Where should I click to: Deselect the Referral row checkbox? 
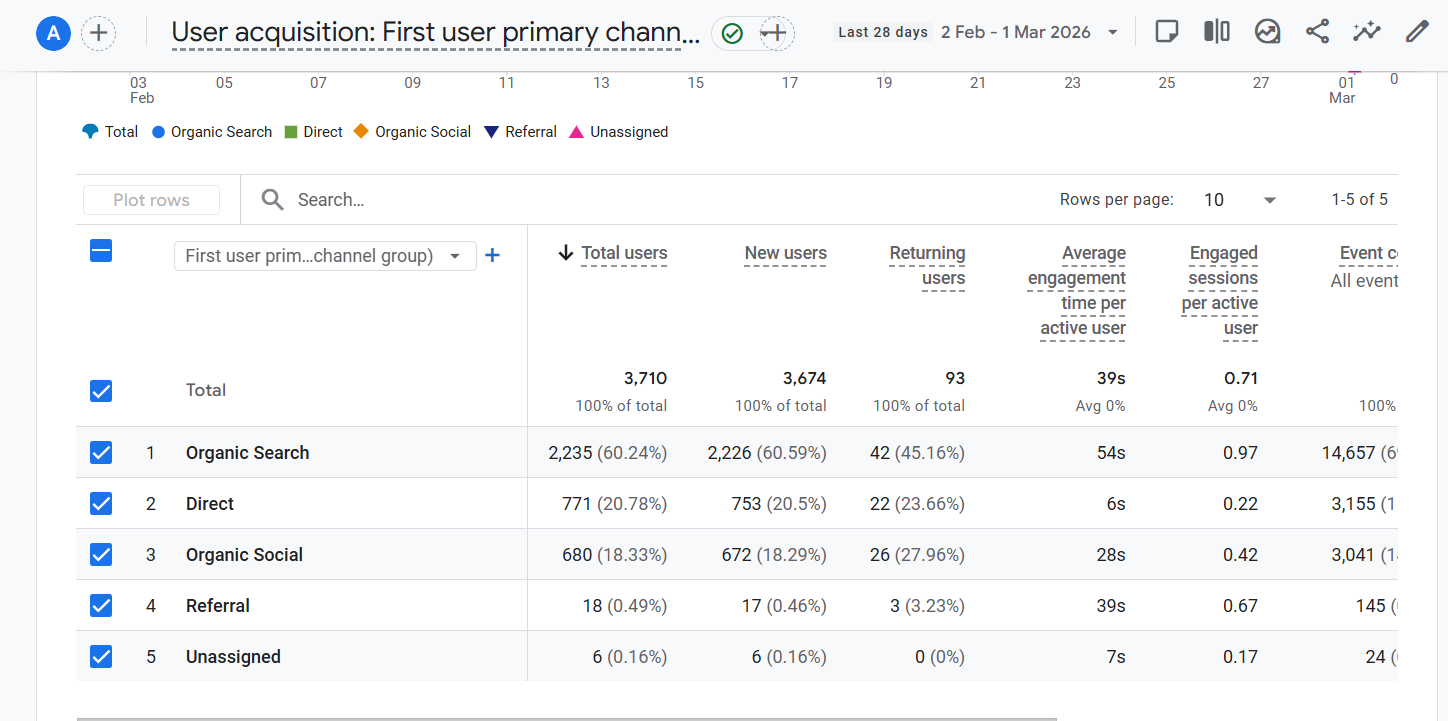pyautogui.click(x=101, y=606)
